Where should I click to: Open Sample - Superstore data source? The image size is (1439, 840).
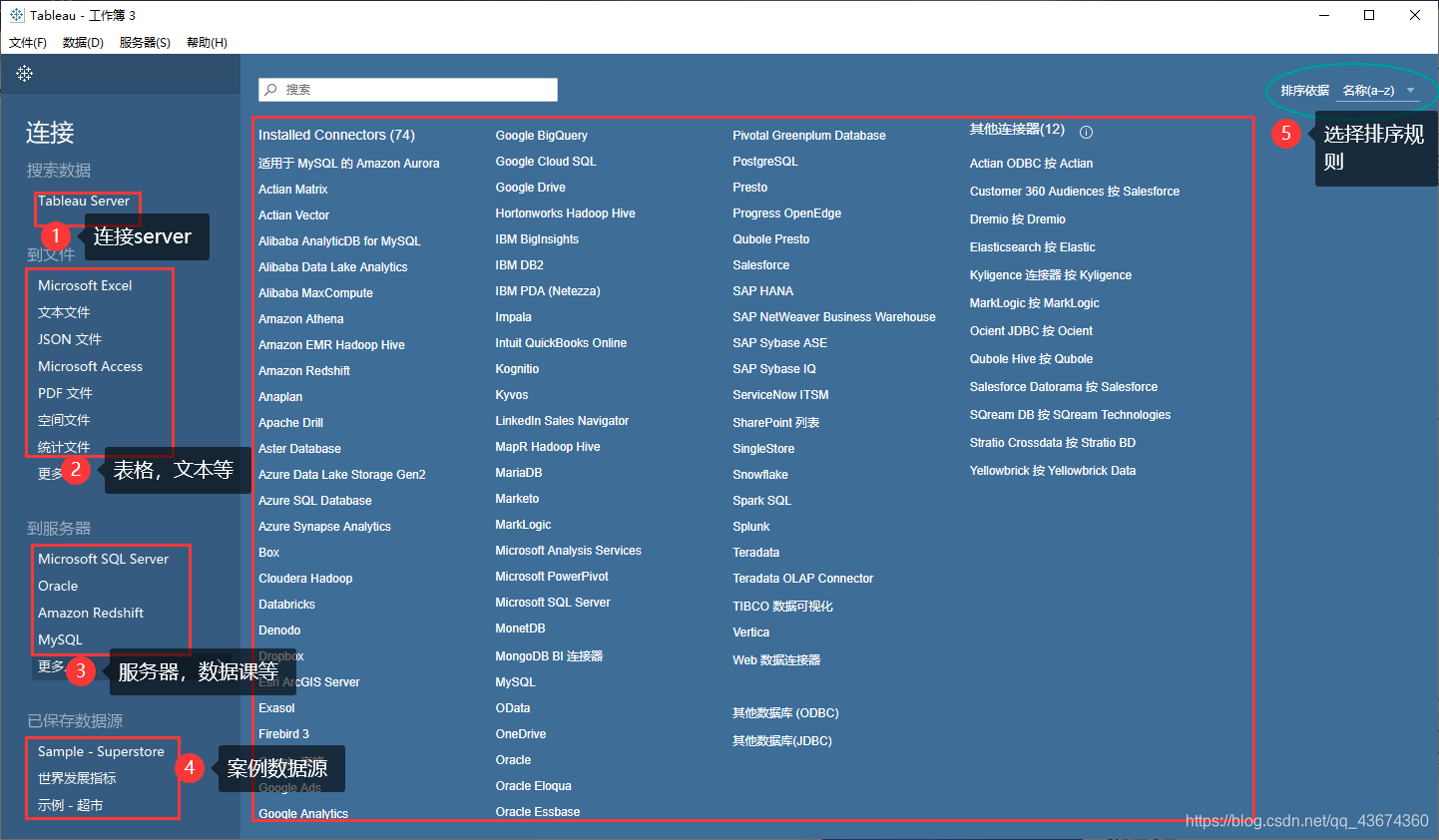(101, 751)
